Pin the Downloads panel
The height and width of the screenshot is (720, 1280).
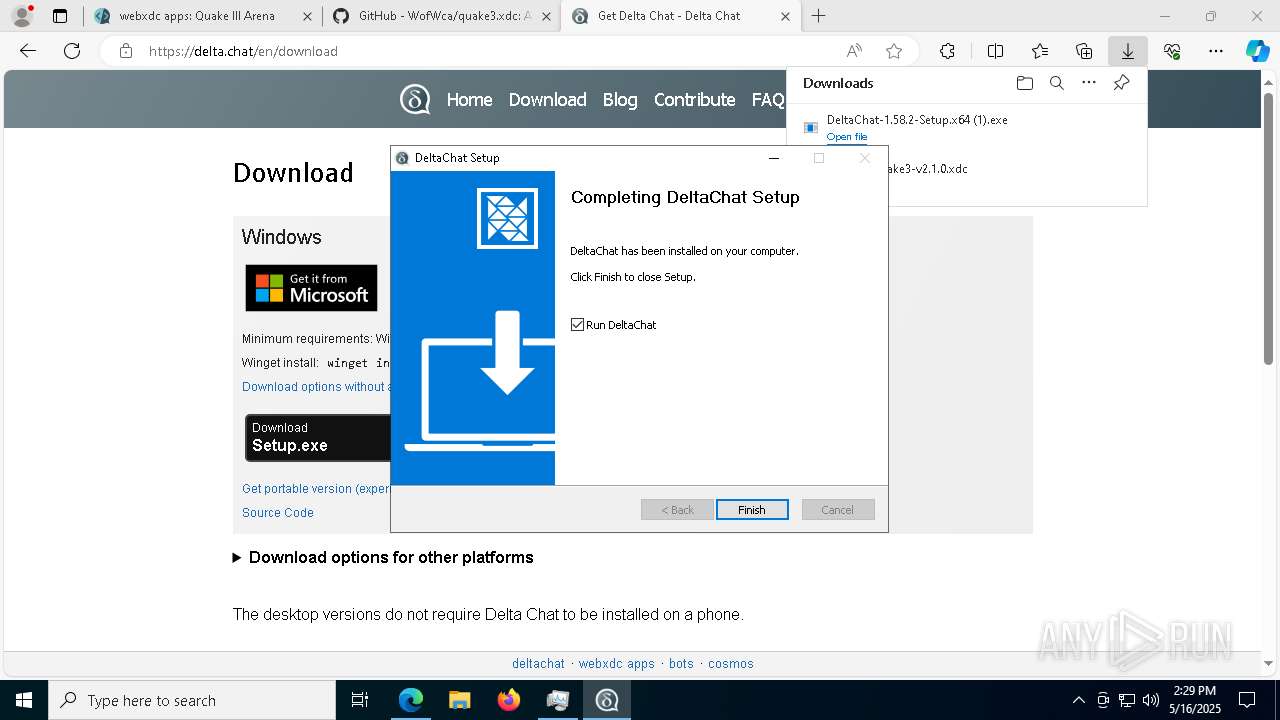click(1121, 83)
